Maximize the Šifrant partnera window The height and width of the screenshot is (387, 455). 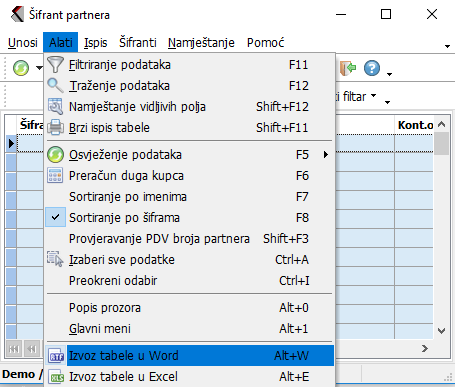pyautogui.click(x=386, y=14)
